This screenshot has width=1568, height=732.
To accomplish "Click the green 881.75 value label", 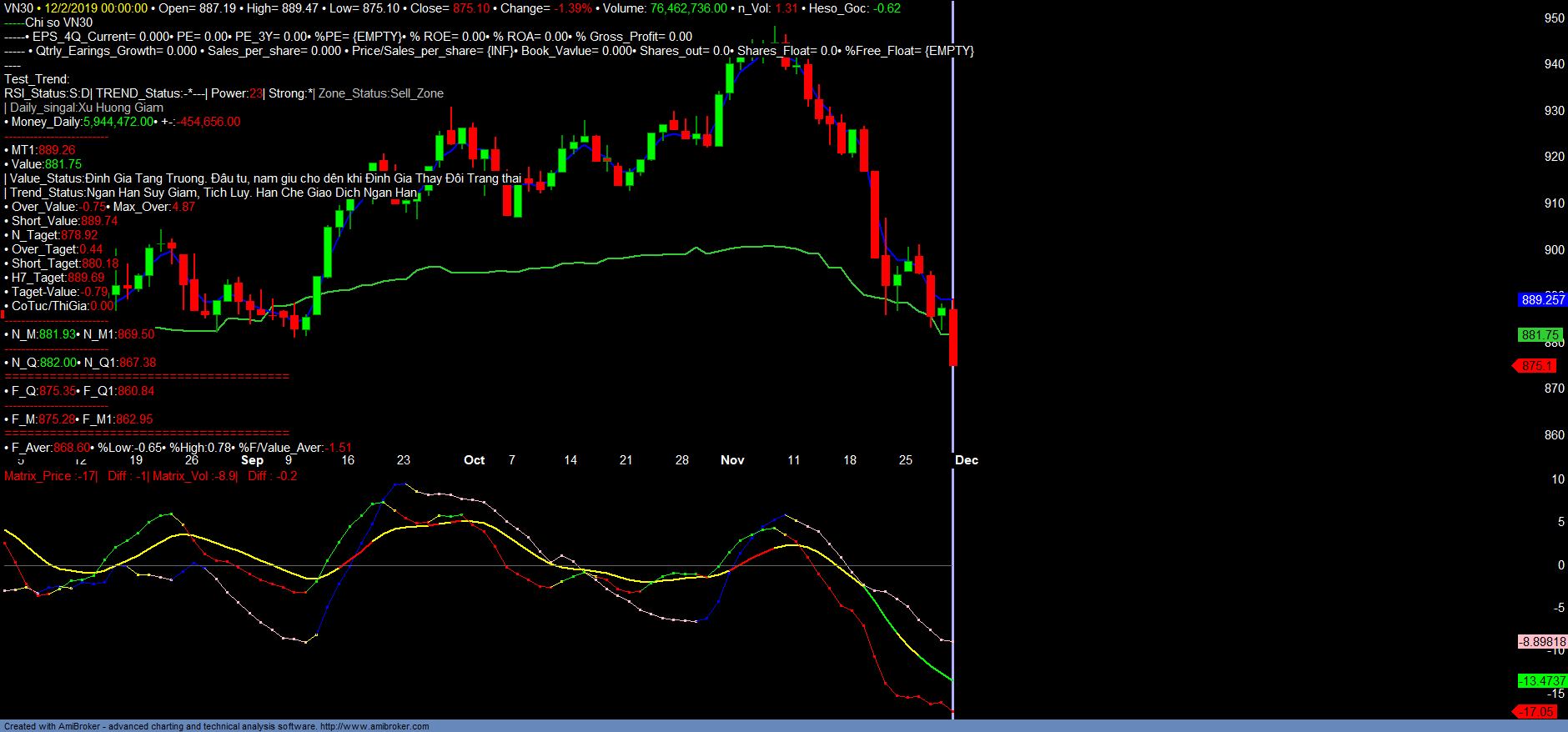I will tap(1540, 335).
